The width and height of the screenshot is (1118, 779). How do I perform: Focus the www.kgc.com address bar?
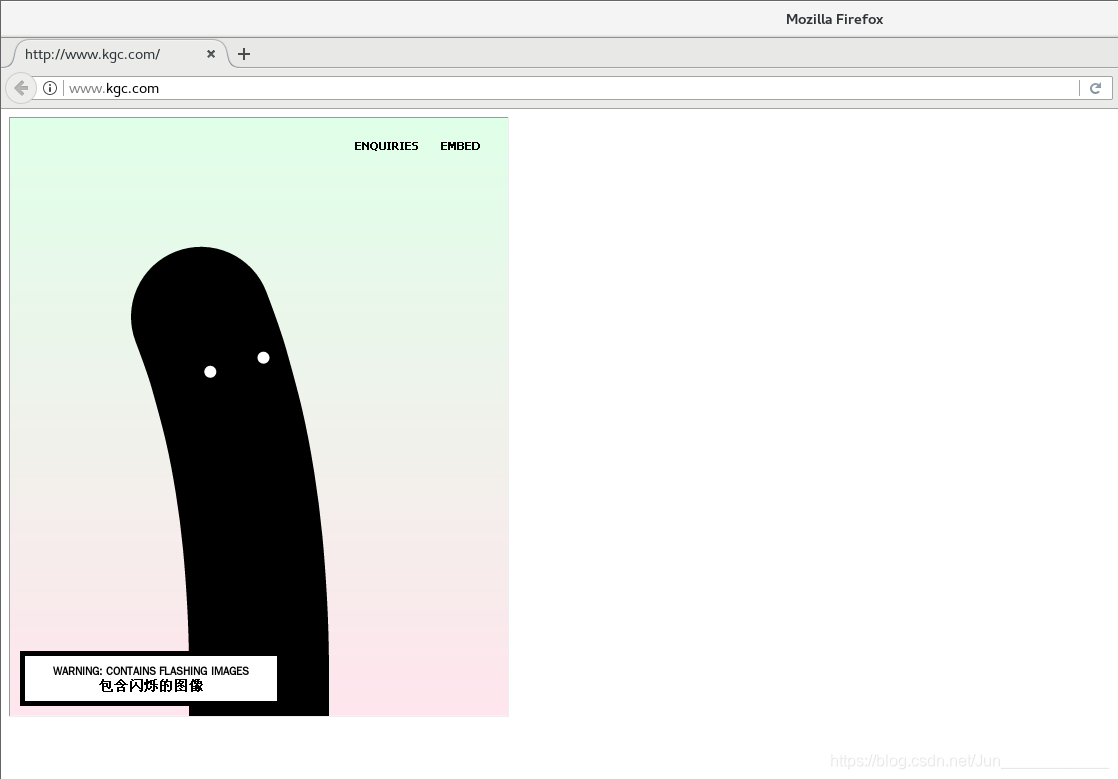(570, 88)
